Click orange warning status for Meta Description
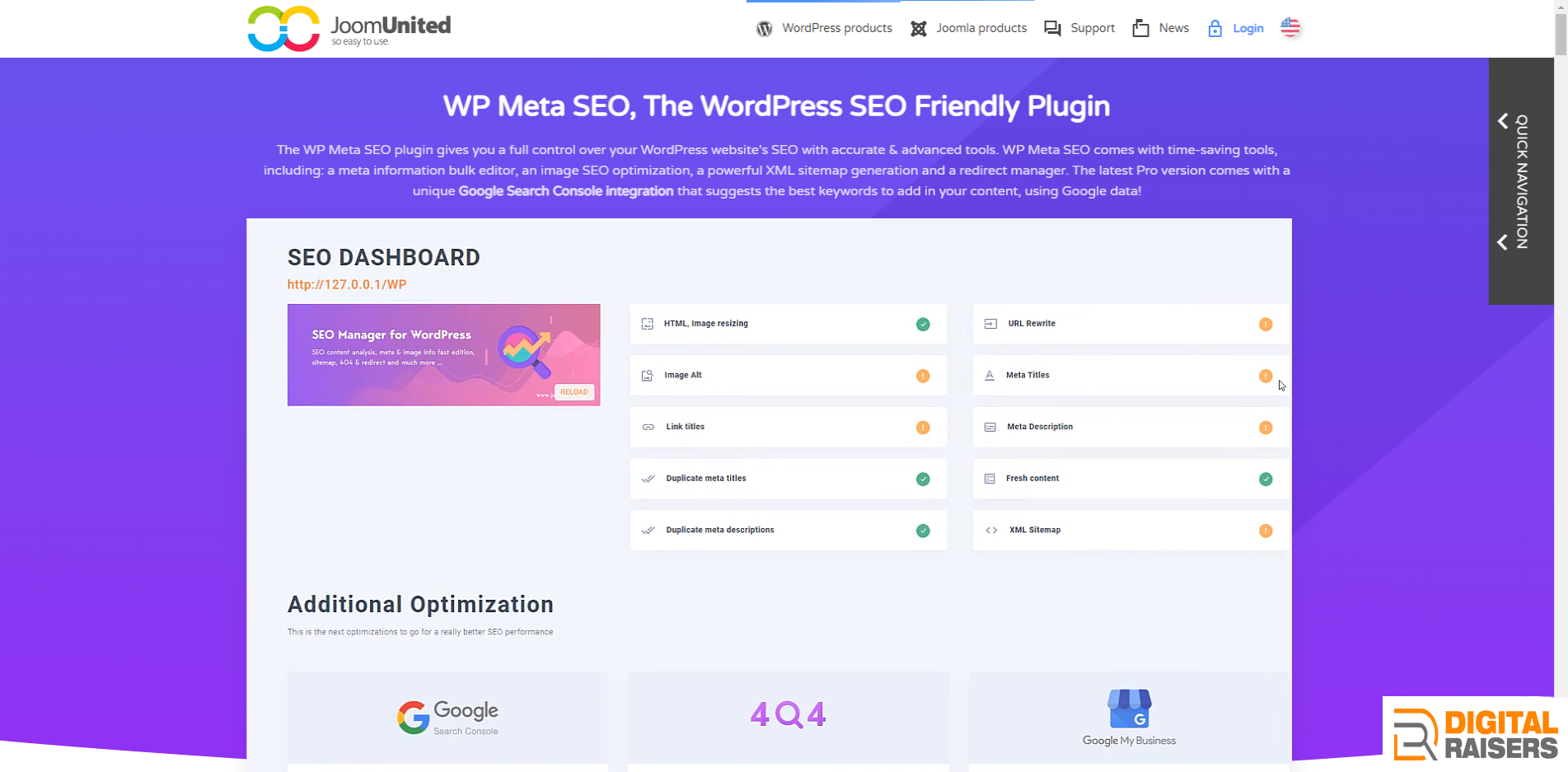The width and height of the screenshot is (1568, 772). (1266, 428)
